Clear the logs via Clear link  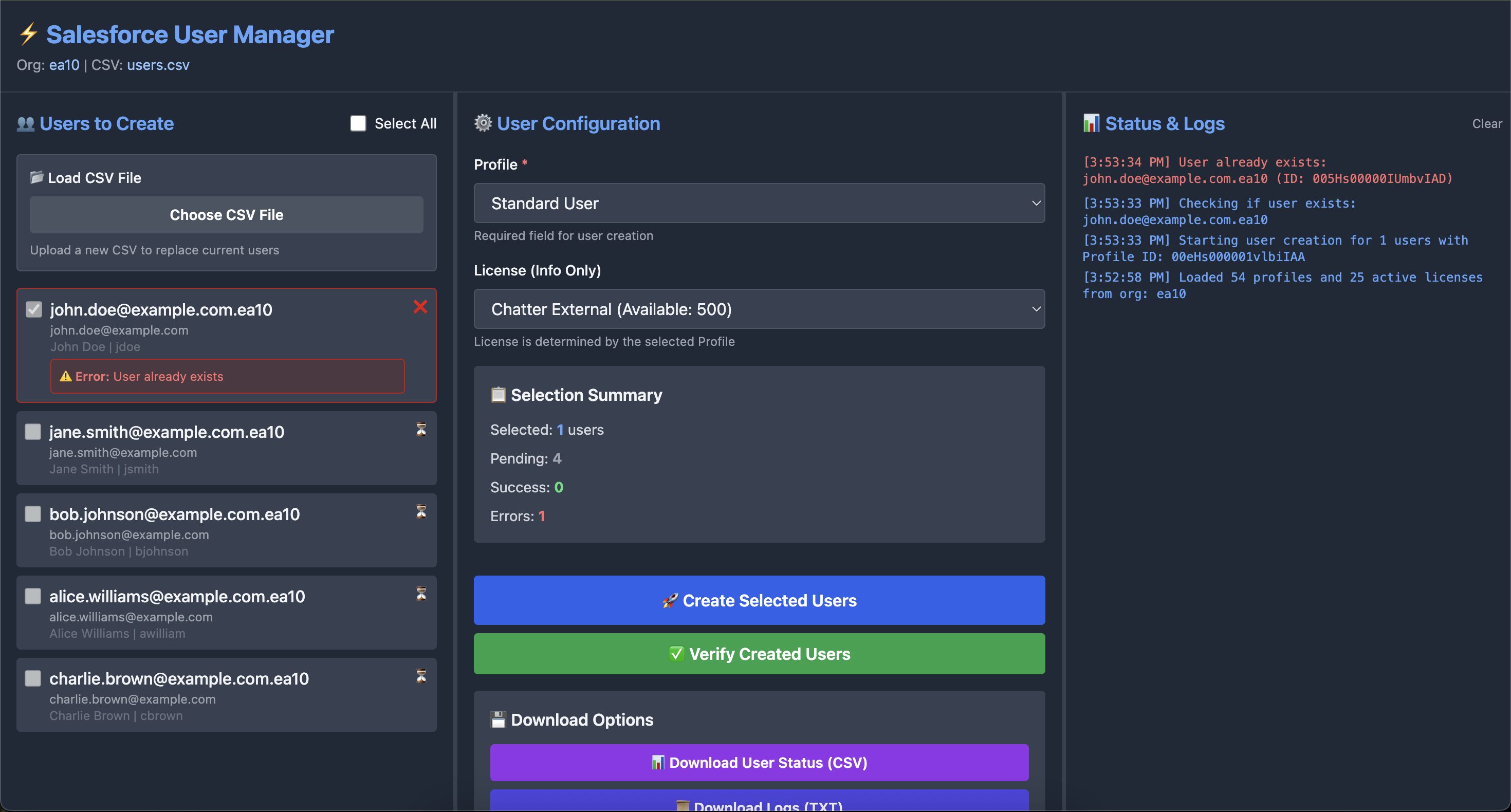(1486, 124)
